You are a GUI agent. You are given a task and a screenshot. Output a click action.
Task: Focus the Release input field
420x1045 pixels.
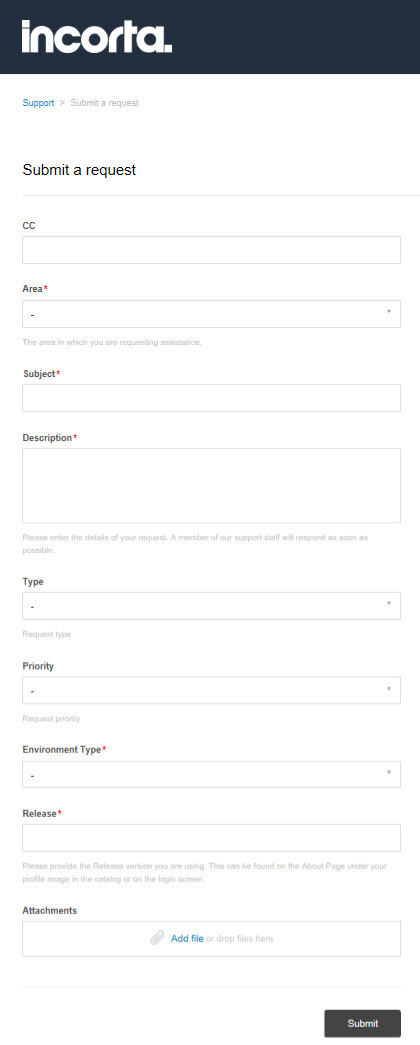[211, 838]
